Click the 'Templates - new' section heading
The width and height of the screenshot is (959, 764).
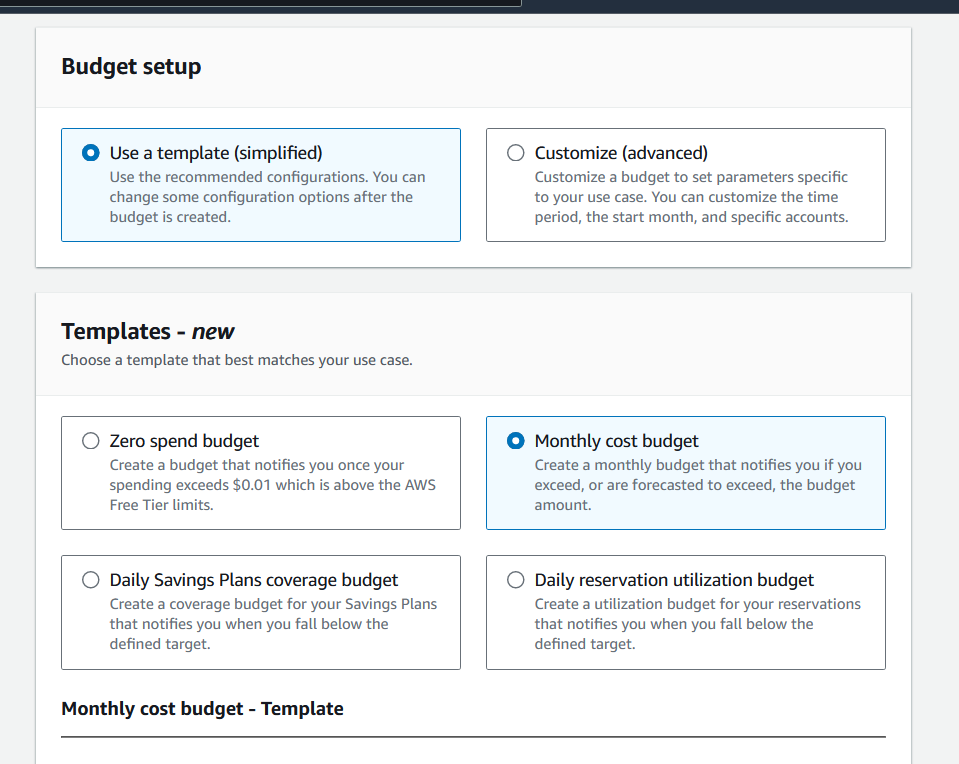(147, 332)
